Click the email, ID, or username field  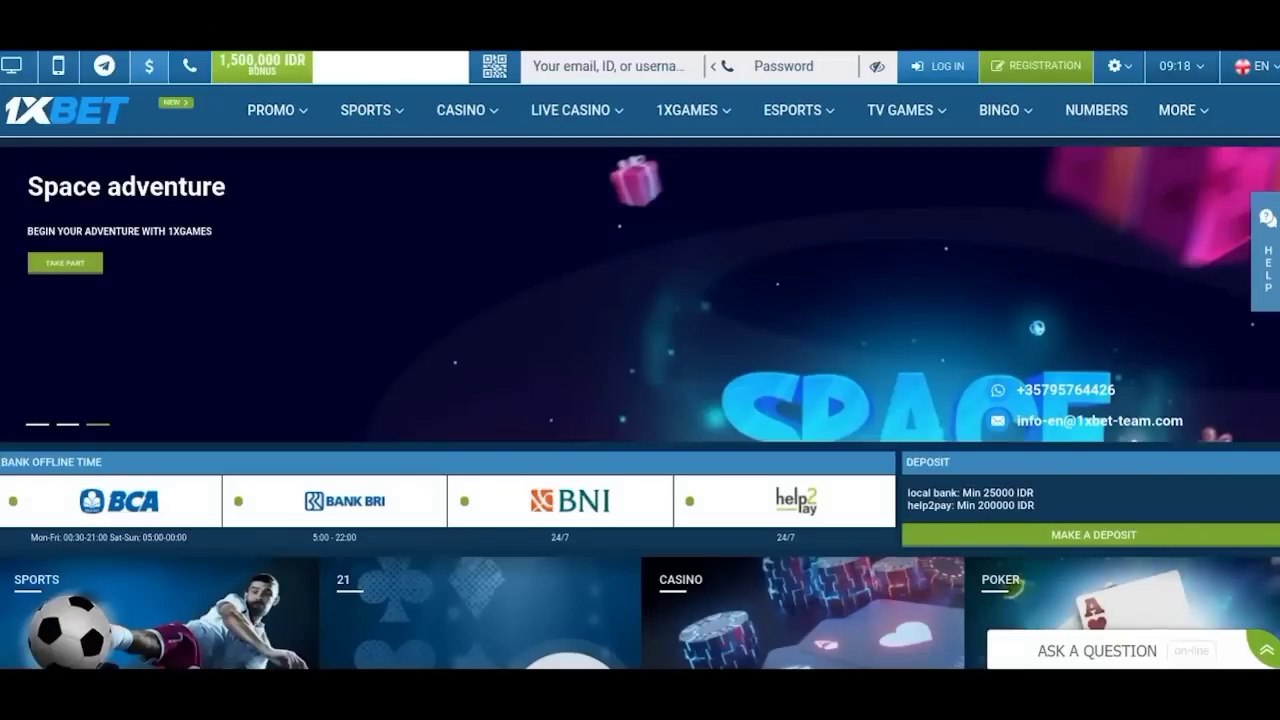610,66
